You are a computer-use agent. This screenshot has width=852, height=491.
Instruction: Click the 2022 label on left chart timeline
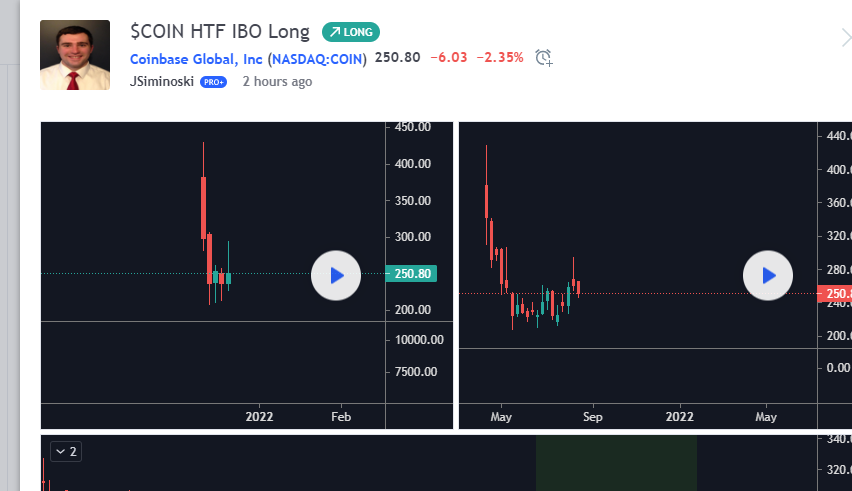click(x=259, y=416)
